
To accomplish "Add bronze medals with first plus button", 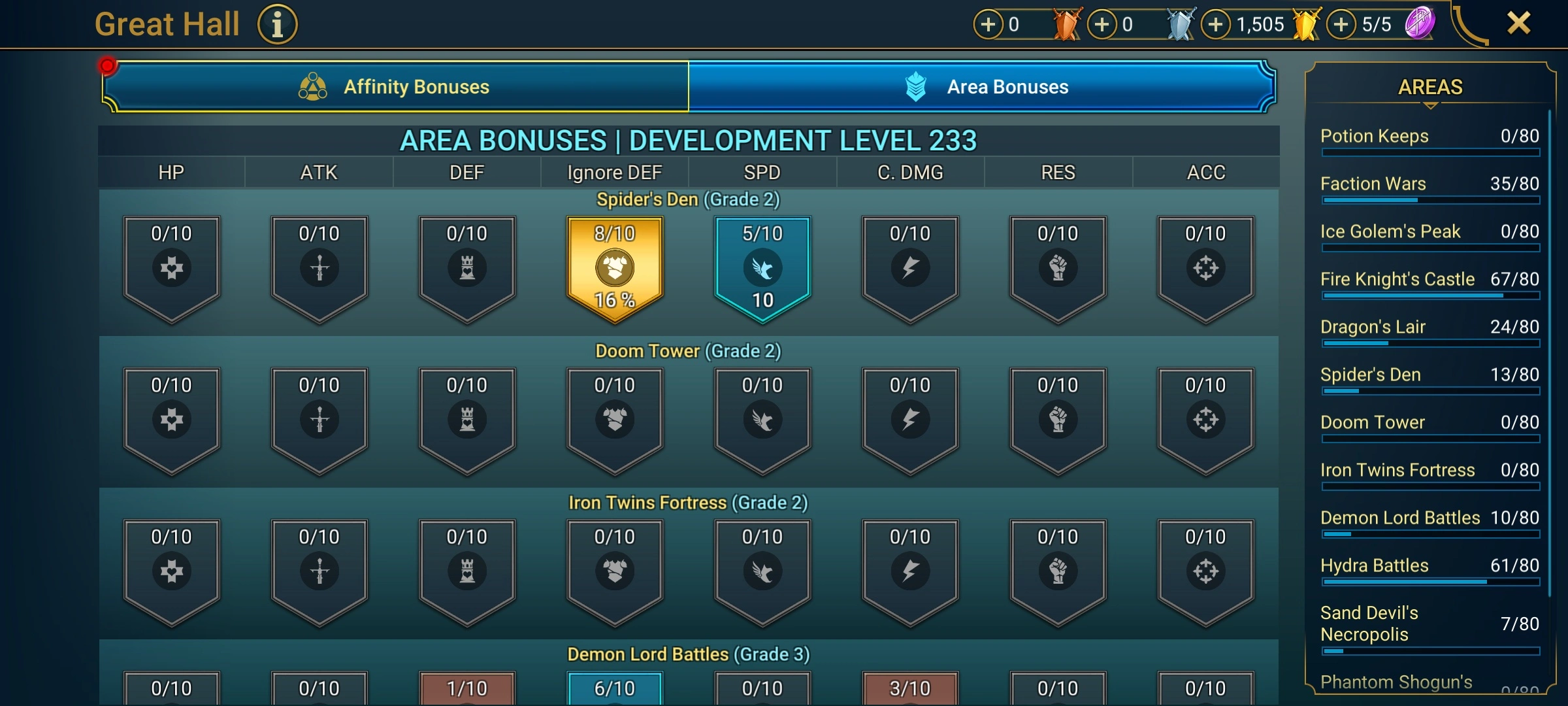I will click(988, 25).
